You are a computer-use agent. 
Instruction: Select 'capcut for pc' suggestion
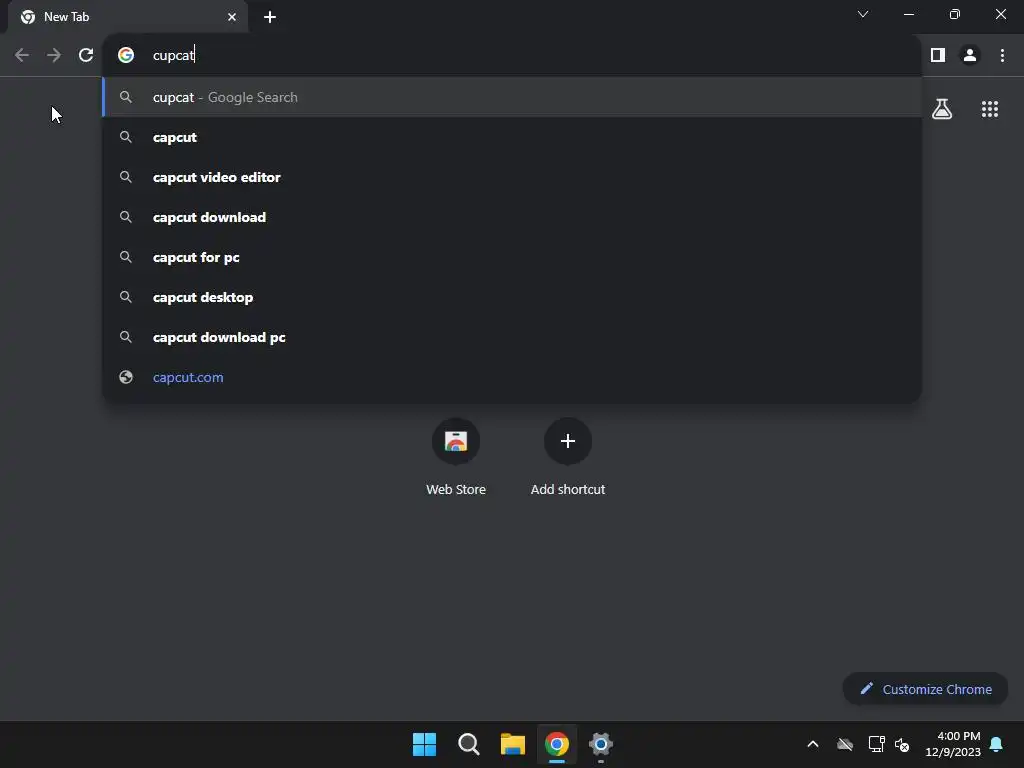(x=512, y=257)
